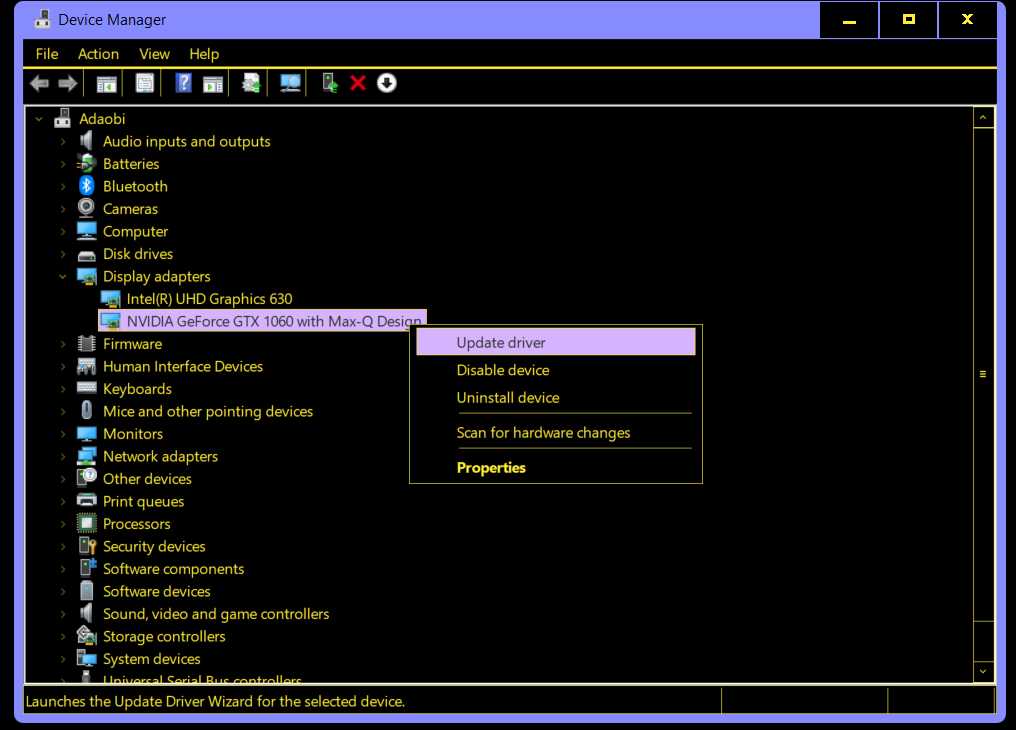1016x730 pixels.
Task: Collapse the Display adapters category
Action: pos(63,277)
